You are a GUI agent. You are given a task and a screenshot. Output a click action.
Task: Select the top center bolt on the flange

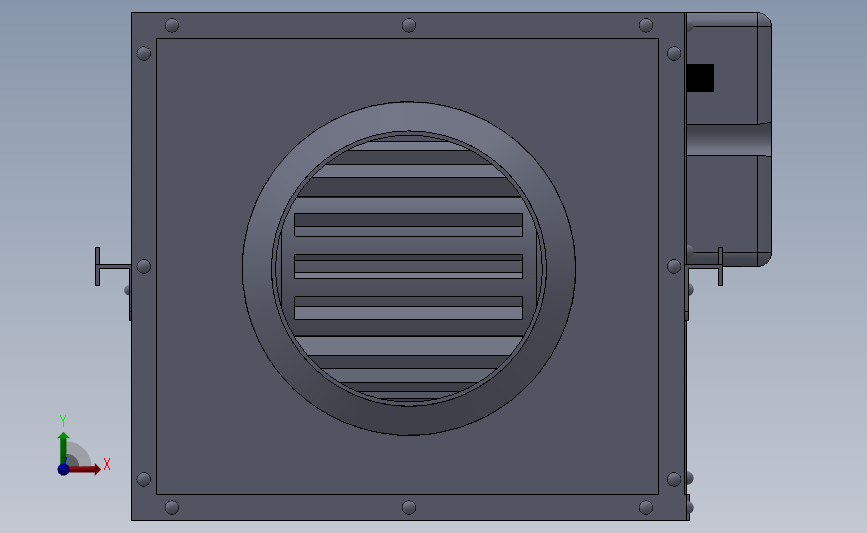pyautogui.click(x=409, y=25)
